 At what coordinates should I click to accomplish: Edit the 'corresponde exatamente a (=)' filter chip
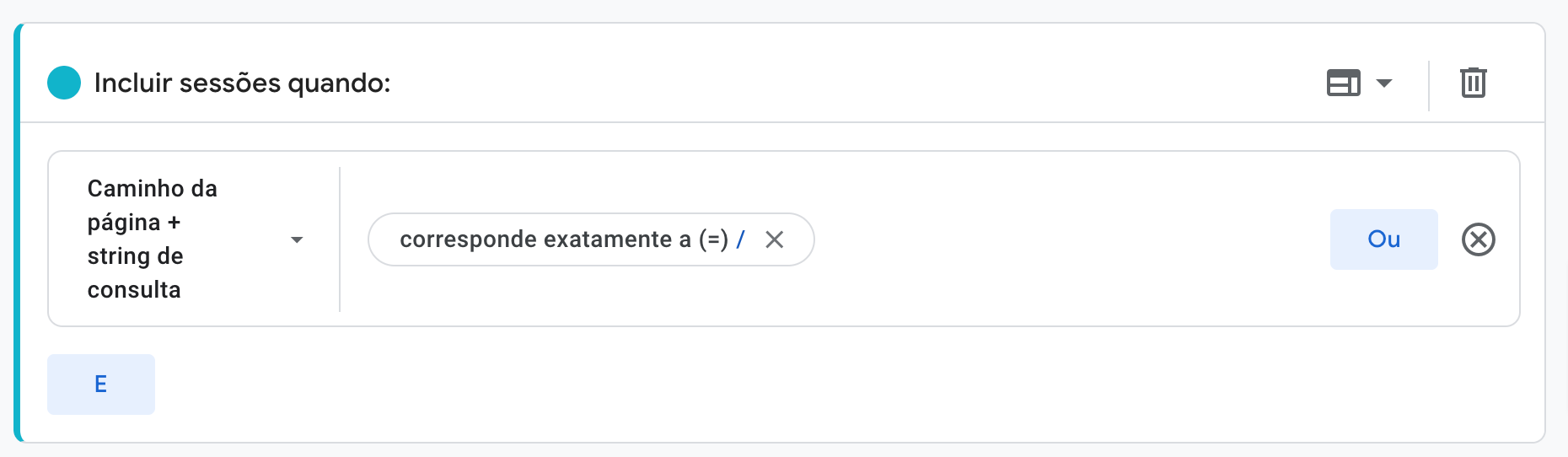540,240
